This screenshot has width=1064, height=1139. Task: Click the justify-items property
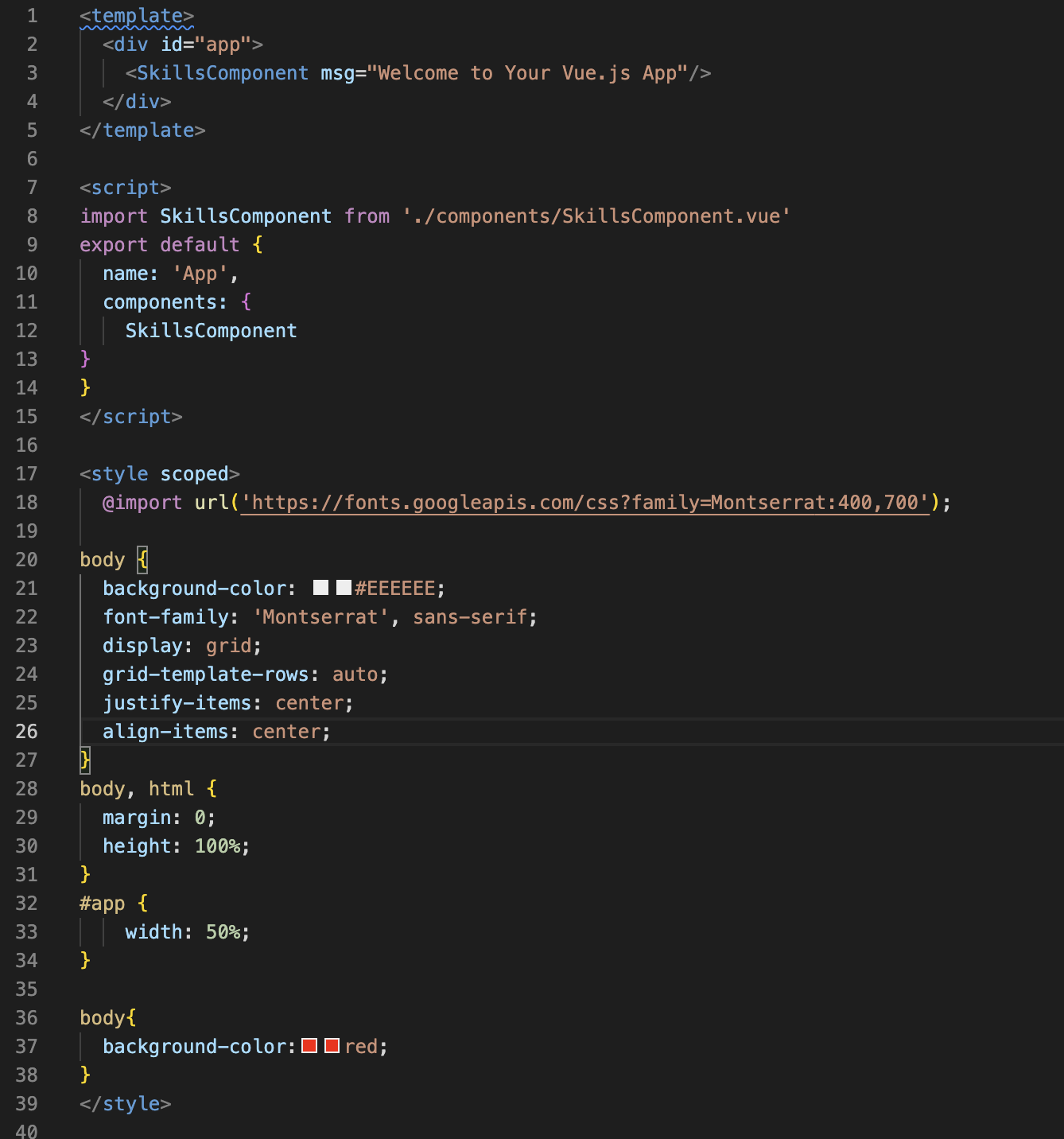point(177,703)
